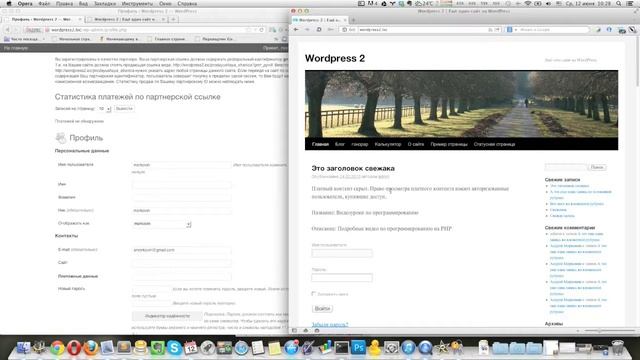Open Cyberduck yellow duck icon in dock
The image size is (640, 360).
[375, 348]
